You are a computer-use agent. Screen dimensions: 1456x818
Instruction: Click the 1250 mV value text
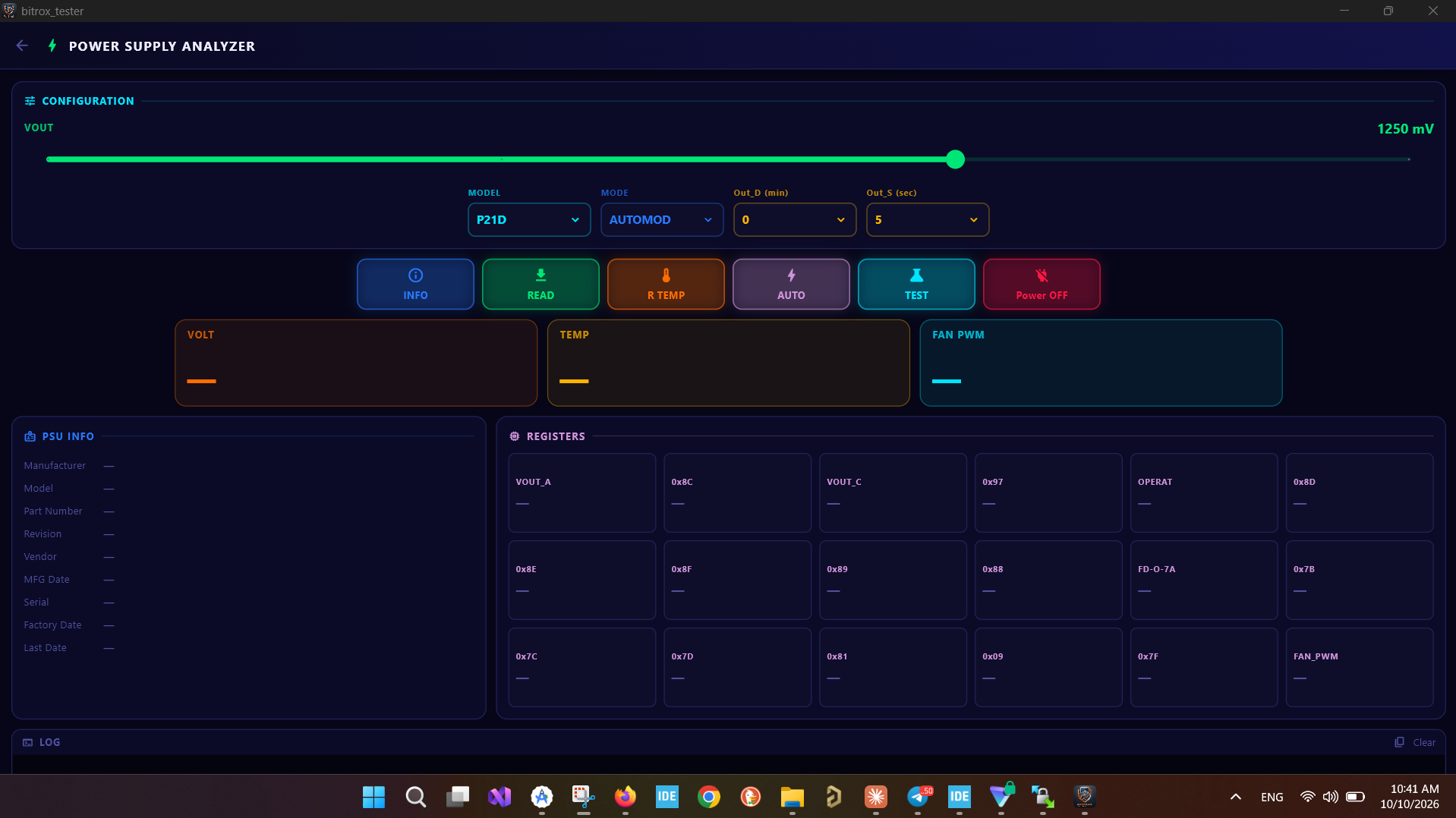[1405, 129]
